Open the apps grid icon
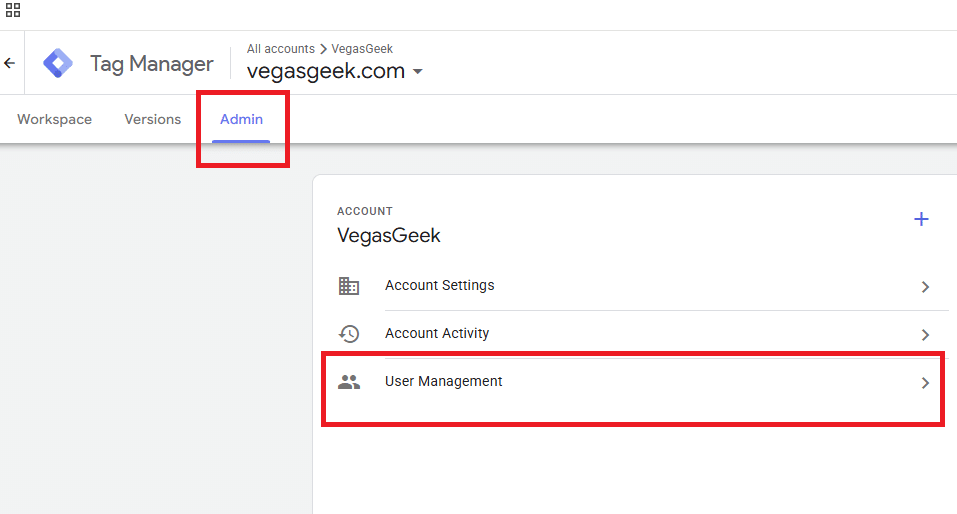Image resolution: width=957 pixels, height=514 pixels. click(13, 10)
